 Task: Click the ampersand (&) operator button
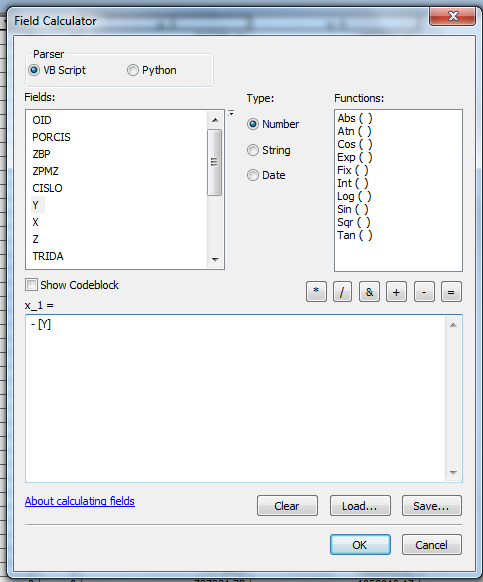point(369,292)
